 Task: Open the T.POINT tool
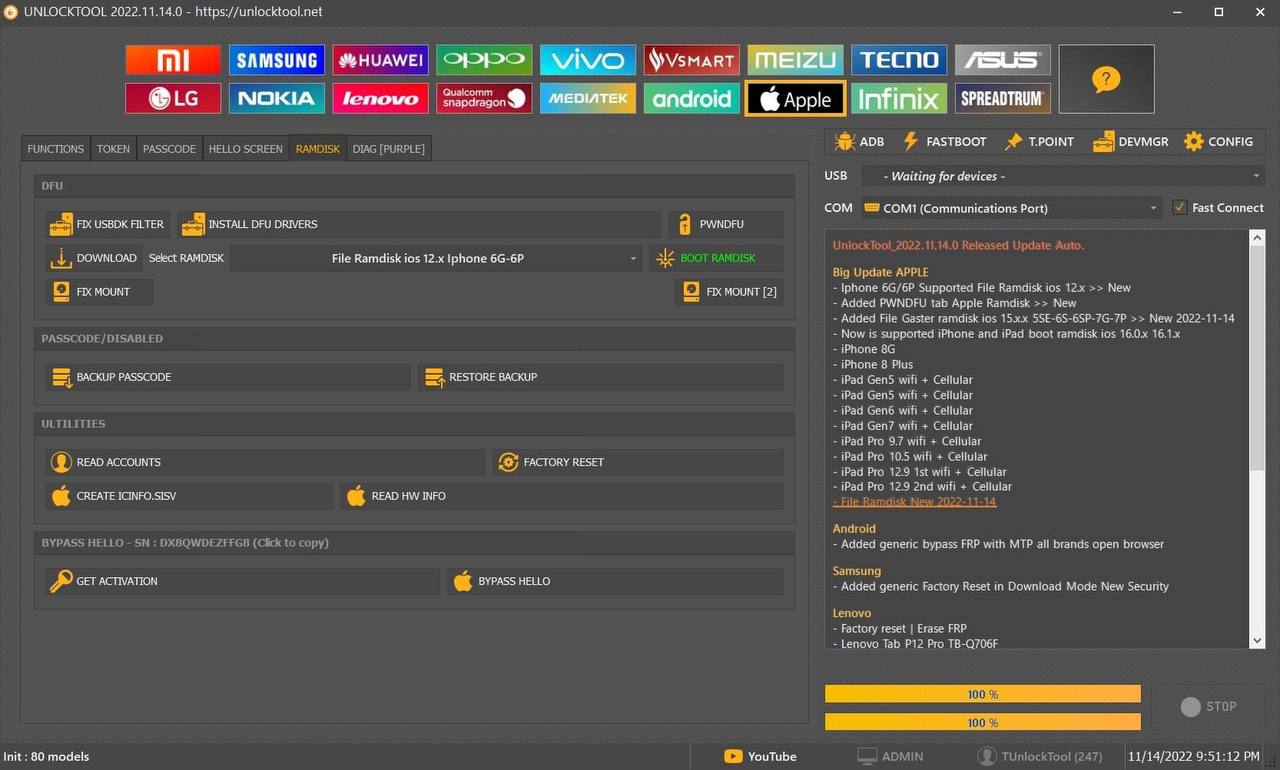(x=1039, y=142)
